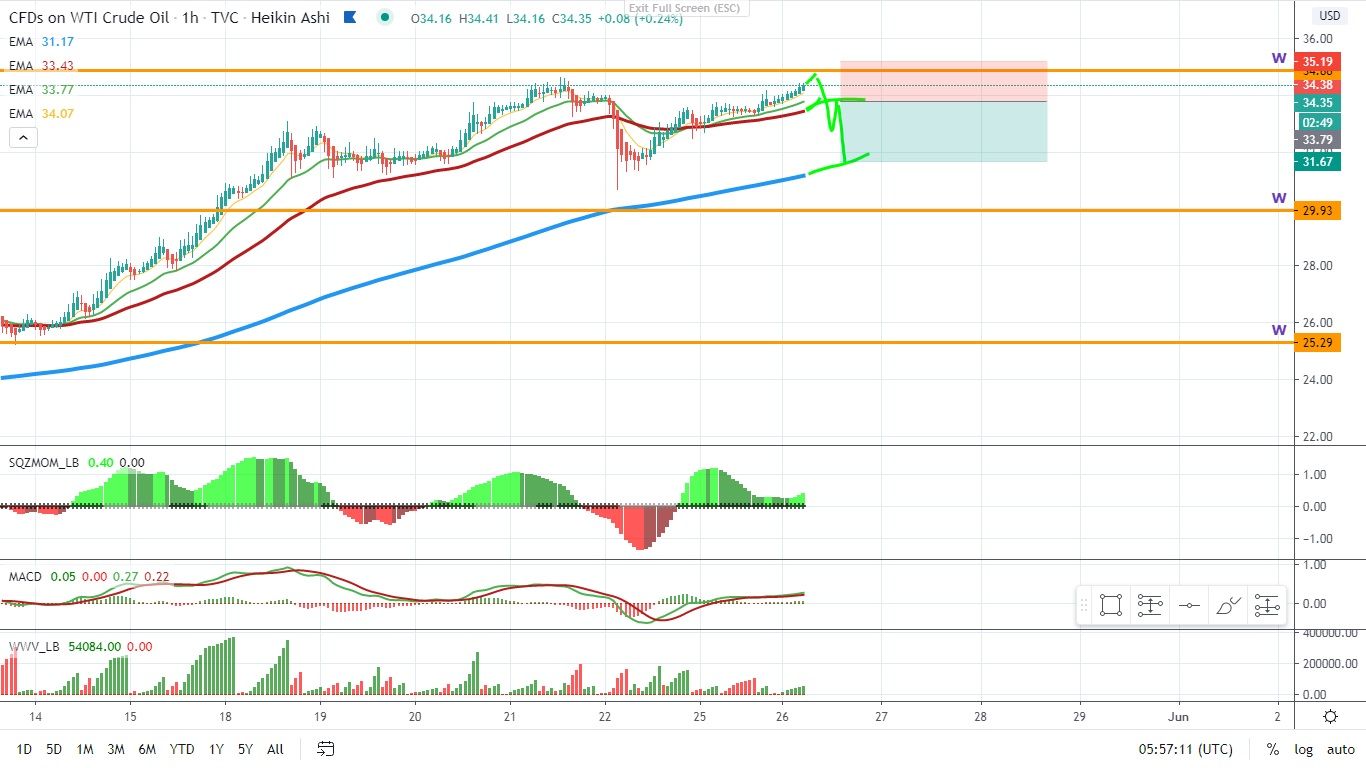Select the 3M time range
1366x768 pixels.
[115, 749]
